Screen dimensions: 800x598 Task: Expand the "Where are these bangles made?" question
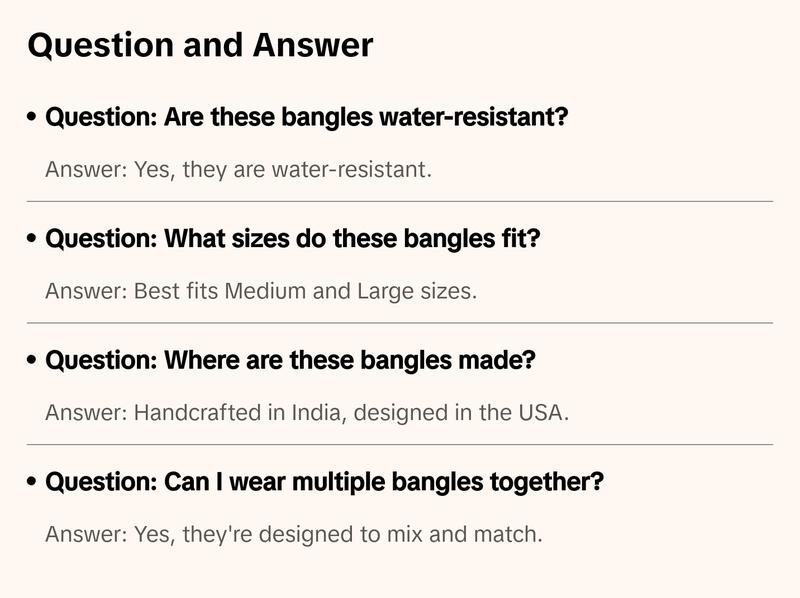pos(291,361)
